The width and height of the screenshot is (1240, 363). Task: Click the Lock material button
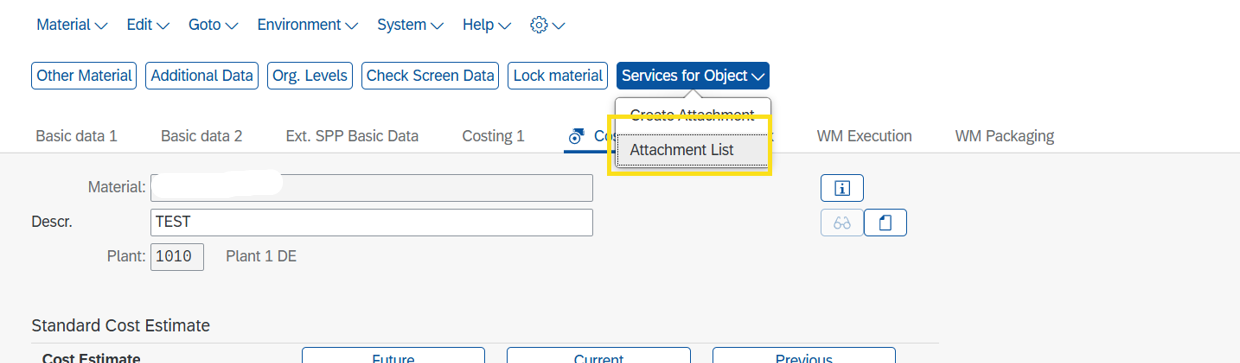coord(558,76)
